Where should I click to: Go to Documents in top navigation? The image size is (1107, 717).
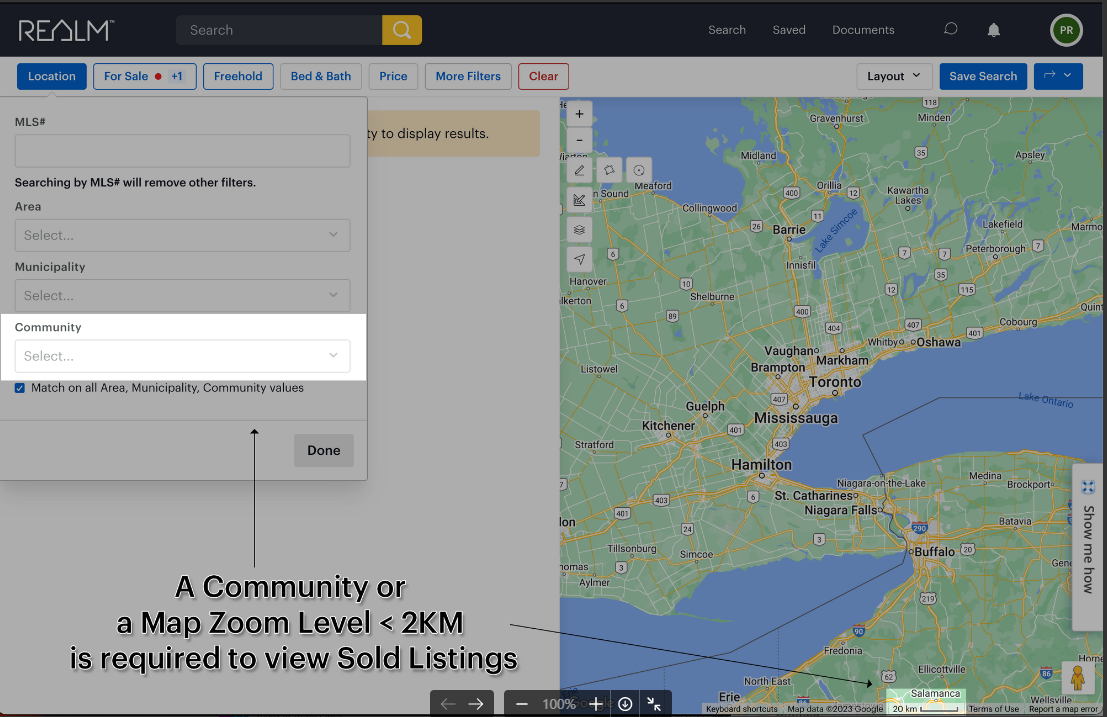click(863, 30)
